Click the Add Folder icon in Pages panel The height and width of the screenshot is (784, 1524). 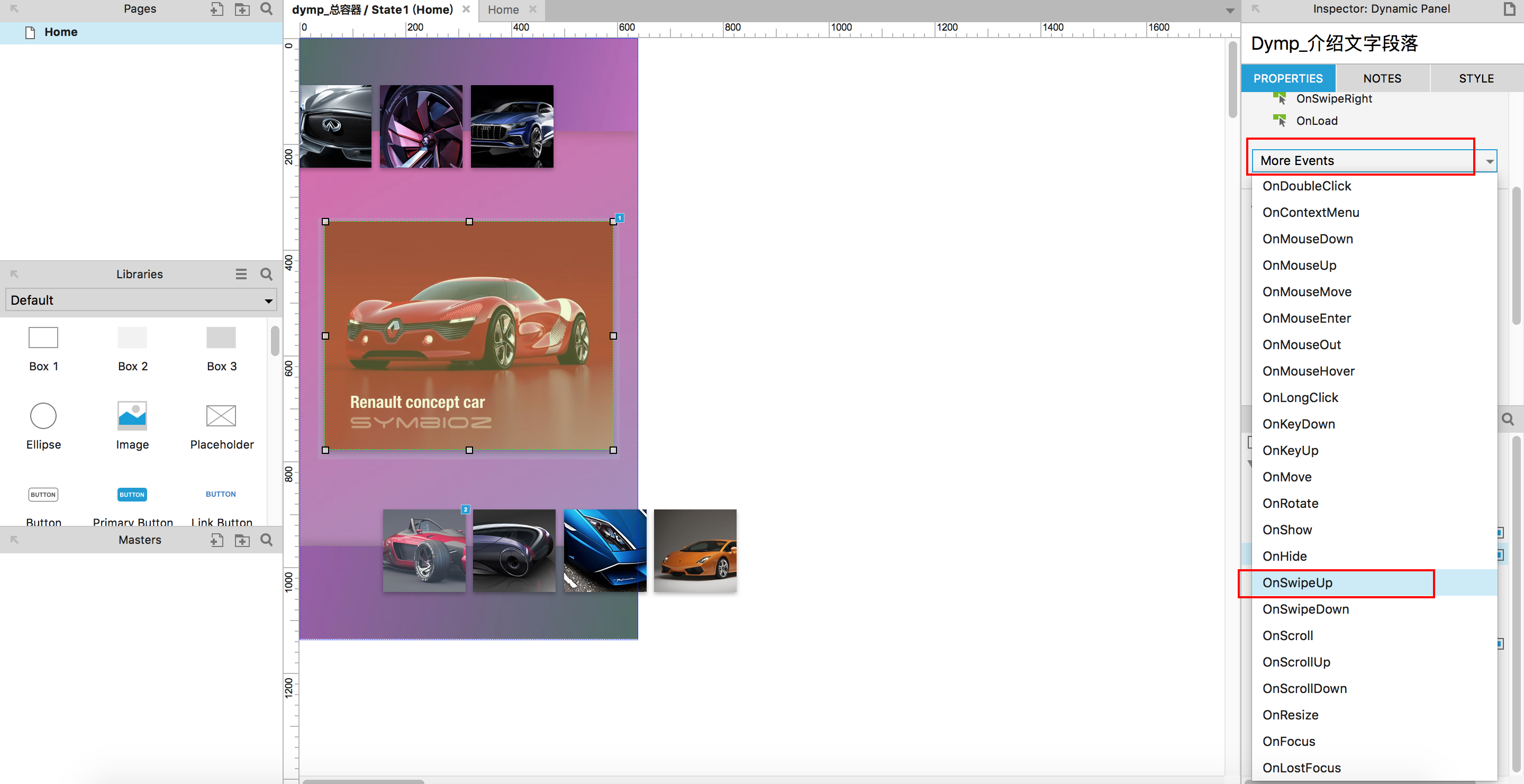(x=242, y=9)
